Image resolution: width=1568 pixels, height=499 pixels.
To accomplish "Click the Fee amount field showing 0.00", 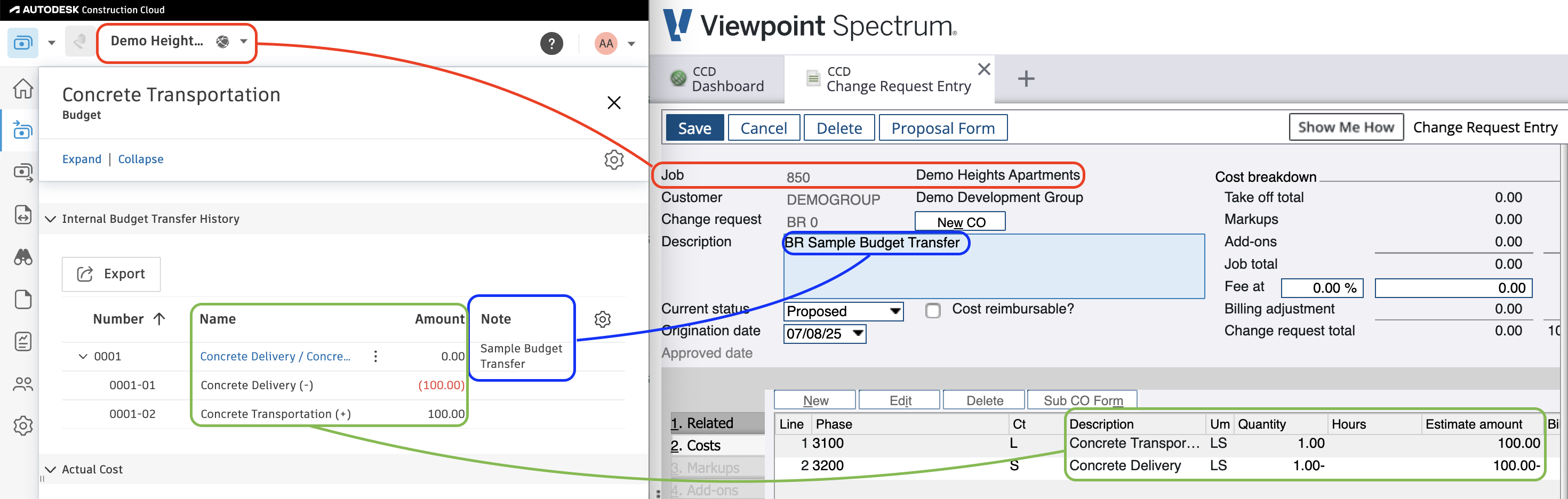I will pos(1453,288).
